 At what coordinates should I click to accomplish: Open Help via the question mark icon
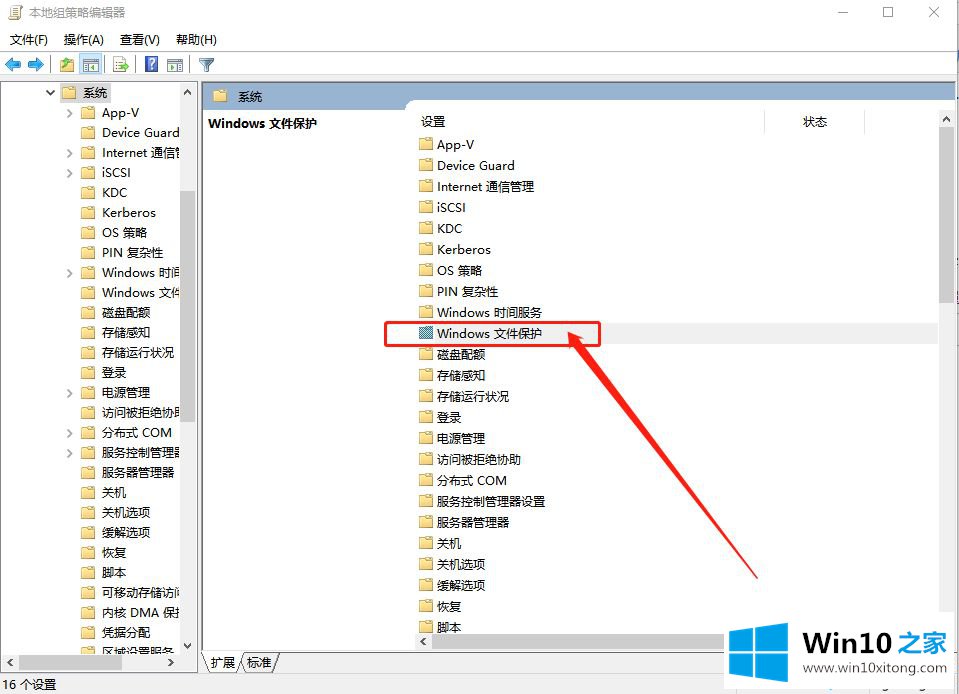[151, 65]
